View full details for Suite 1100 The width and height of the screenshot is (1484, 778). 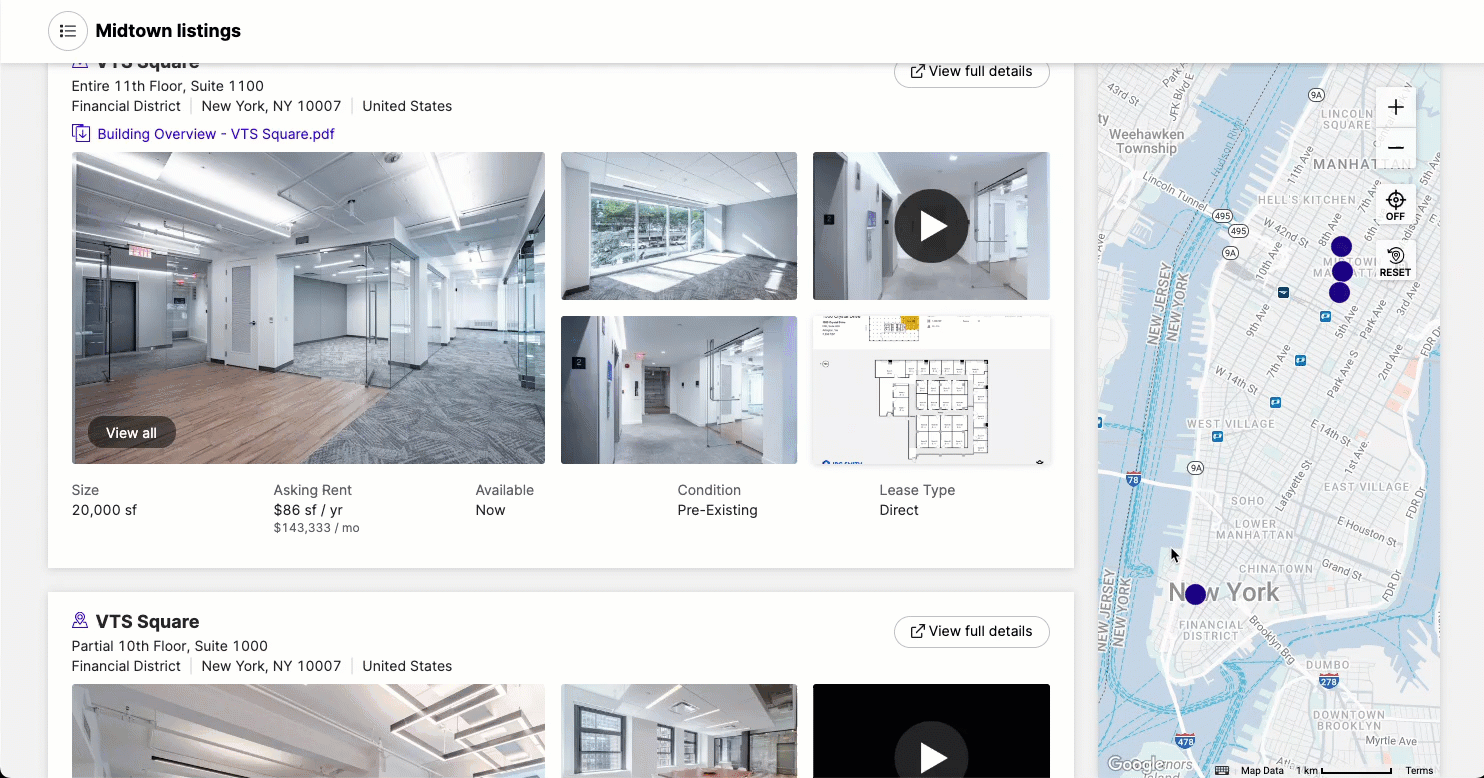pyautogui.click(x=971, y=71)
